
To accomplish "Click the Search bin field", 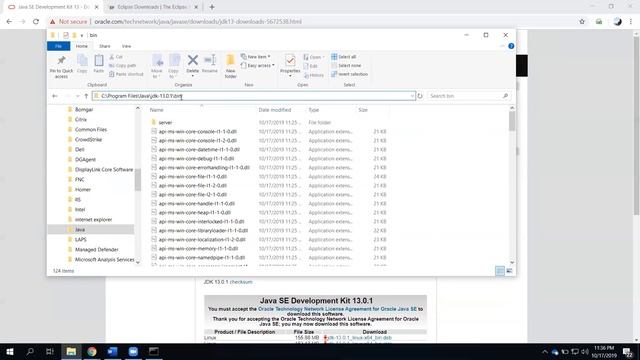I will 469,96.
